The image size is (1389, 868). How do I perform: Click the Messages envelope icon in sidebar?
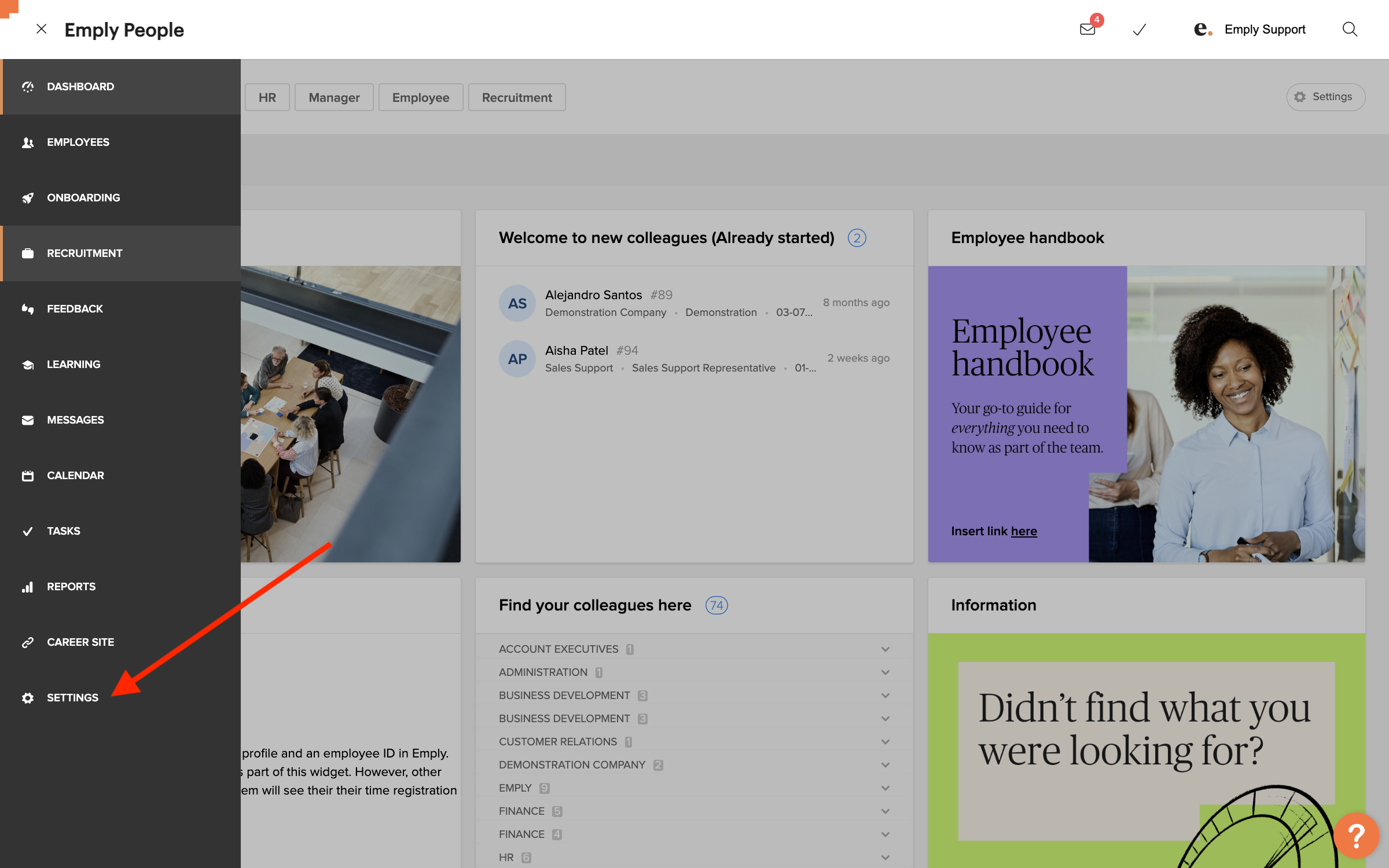click(x=28, y=420)
